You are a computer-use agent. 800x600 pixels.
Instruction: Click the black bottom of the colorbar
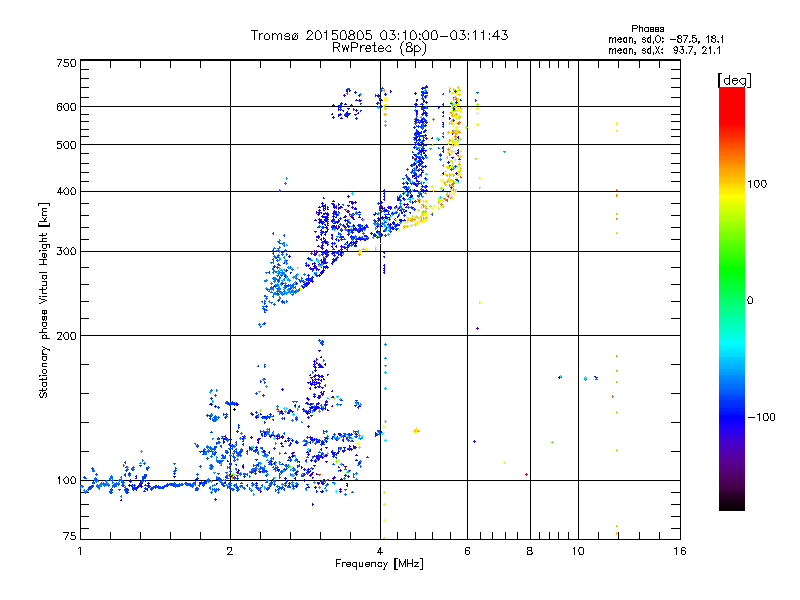(x=732, y=503)
